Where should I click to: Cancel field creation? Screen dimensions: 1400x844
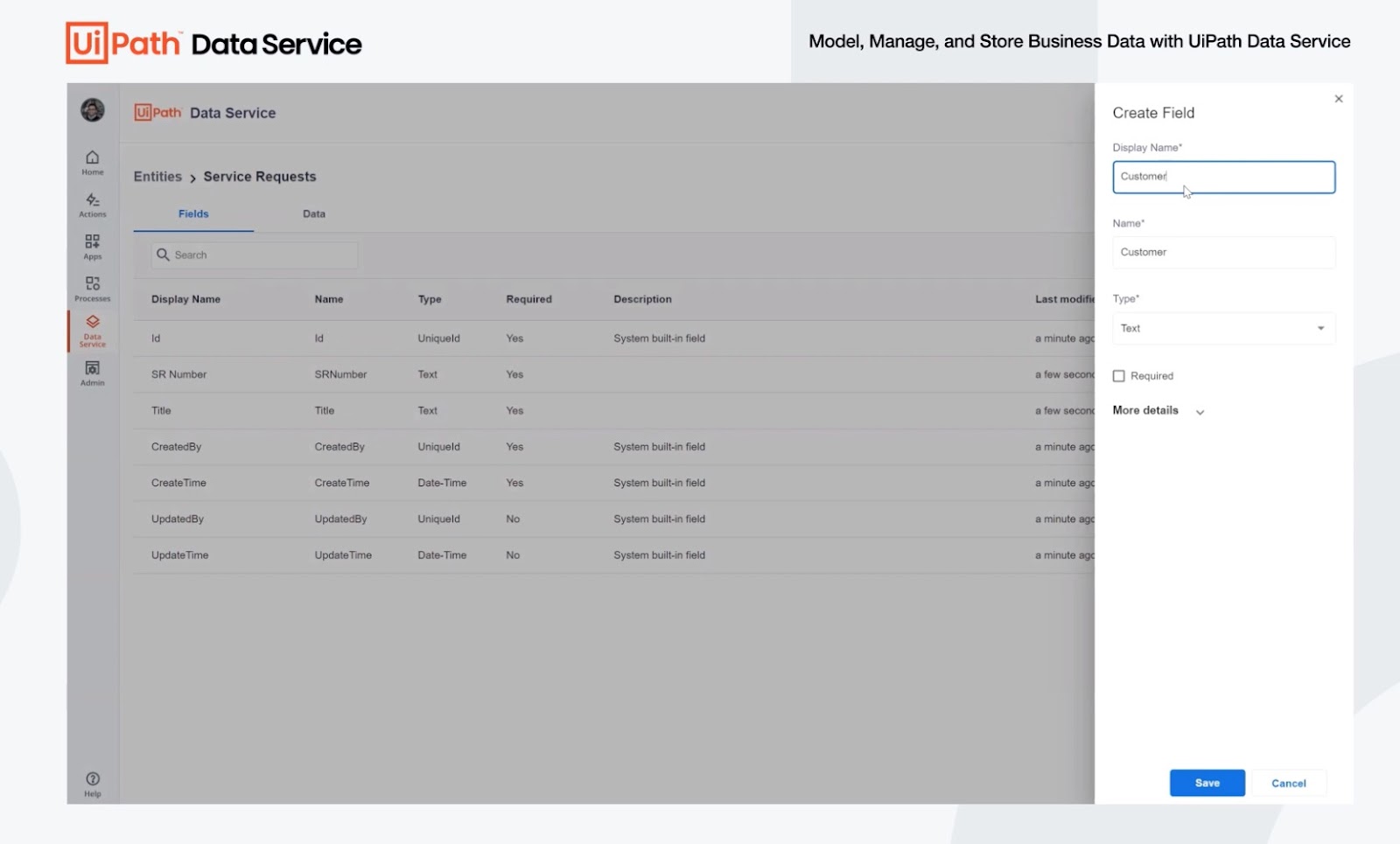click(1288, 783)
